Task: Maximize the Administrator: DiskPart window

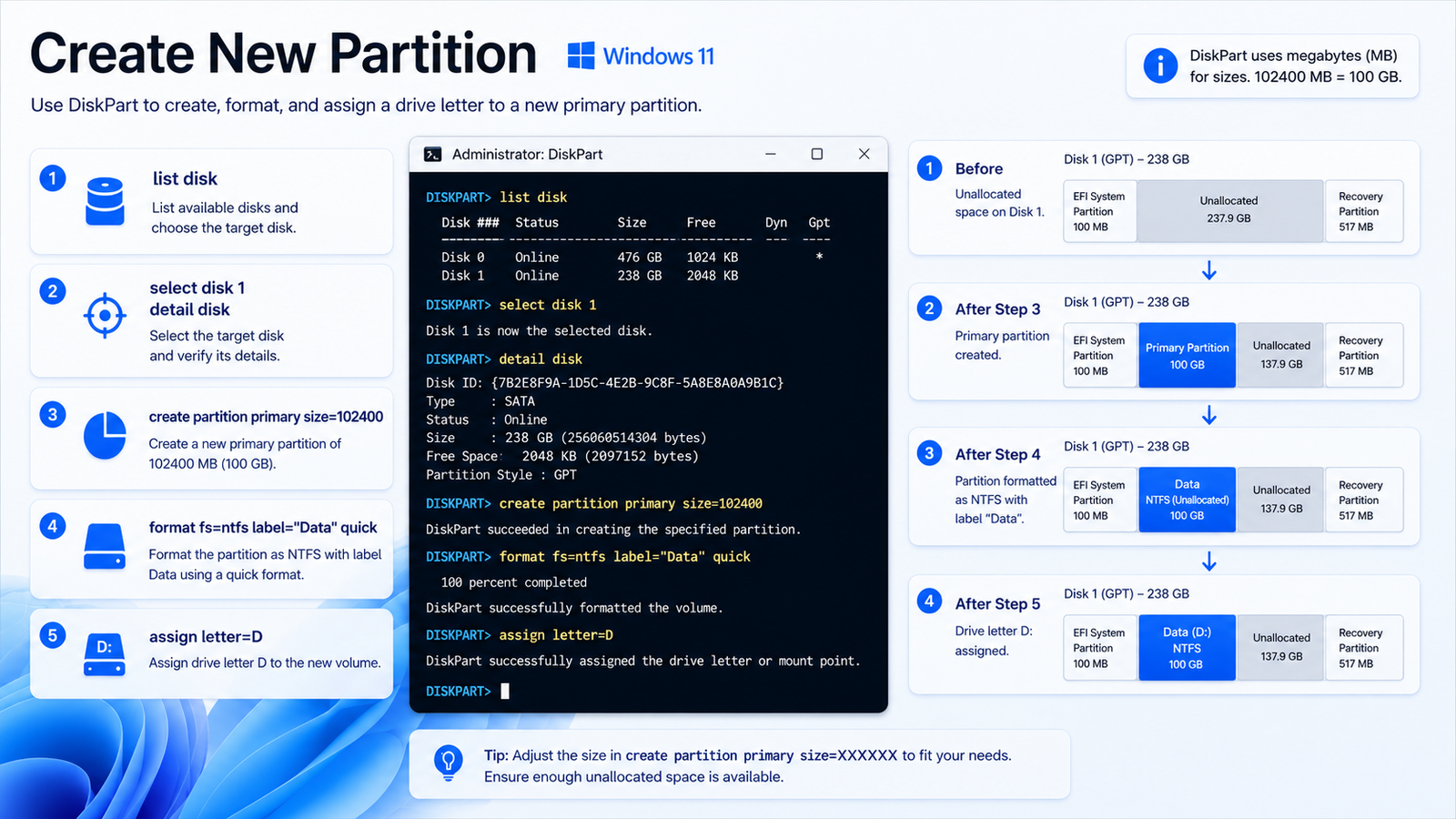Action: click(817, 154)
